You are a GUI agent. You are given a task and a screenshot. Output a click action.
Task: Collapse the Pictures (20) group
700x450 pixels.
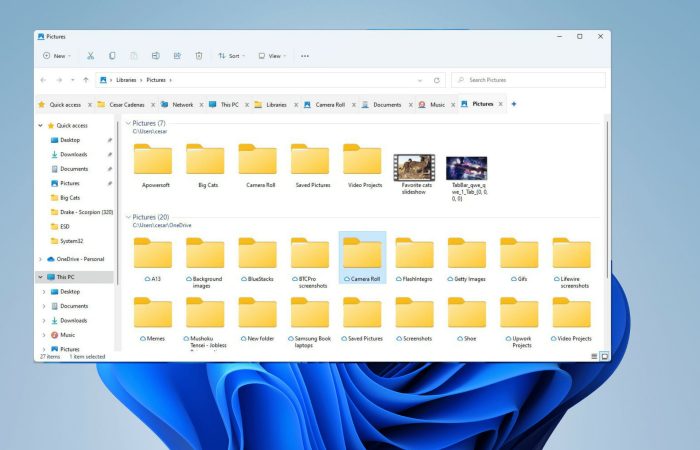click(x=128, y=217)
